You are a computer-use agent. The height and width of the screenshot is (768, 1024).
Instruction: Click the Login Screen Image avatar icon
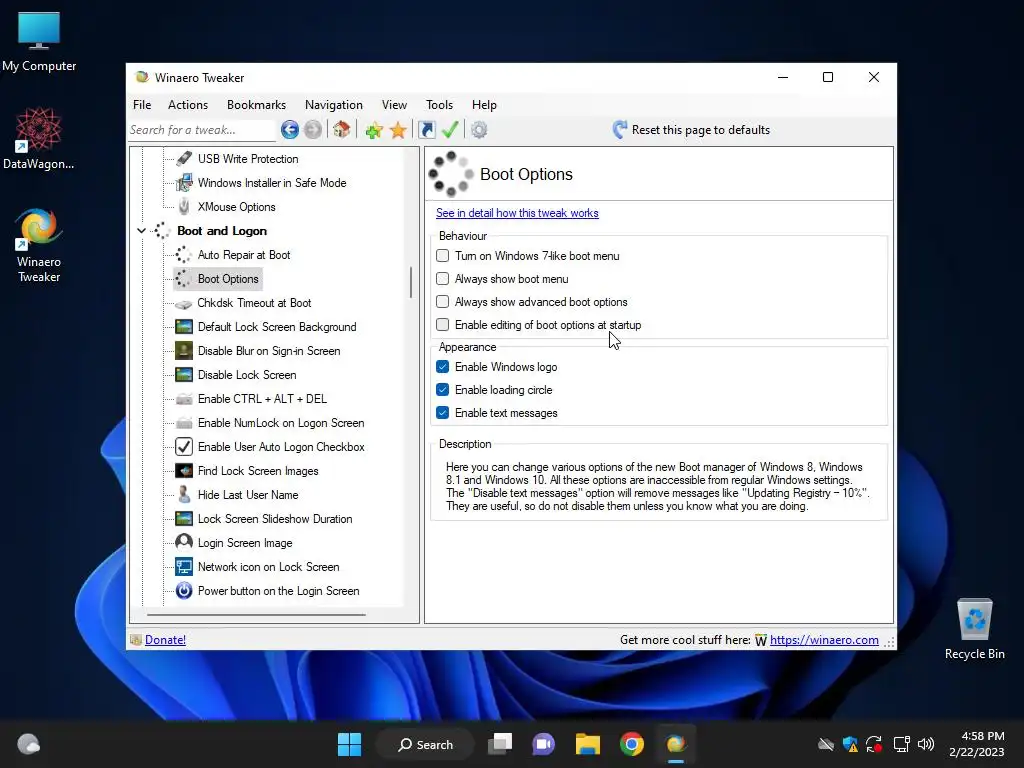pos(184,543)
